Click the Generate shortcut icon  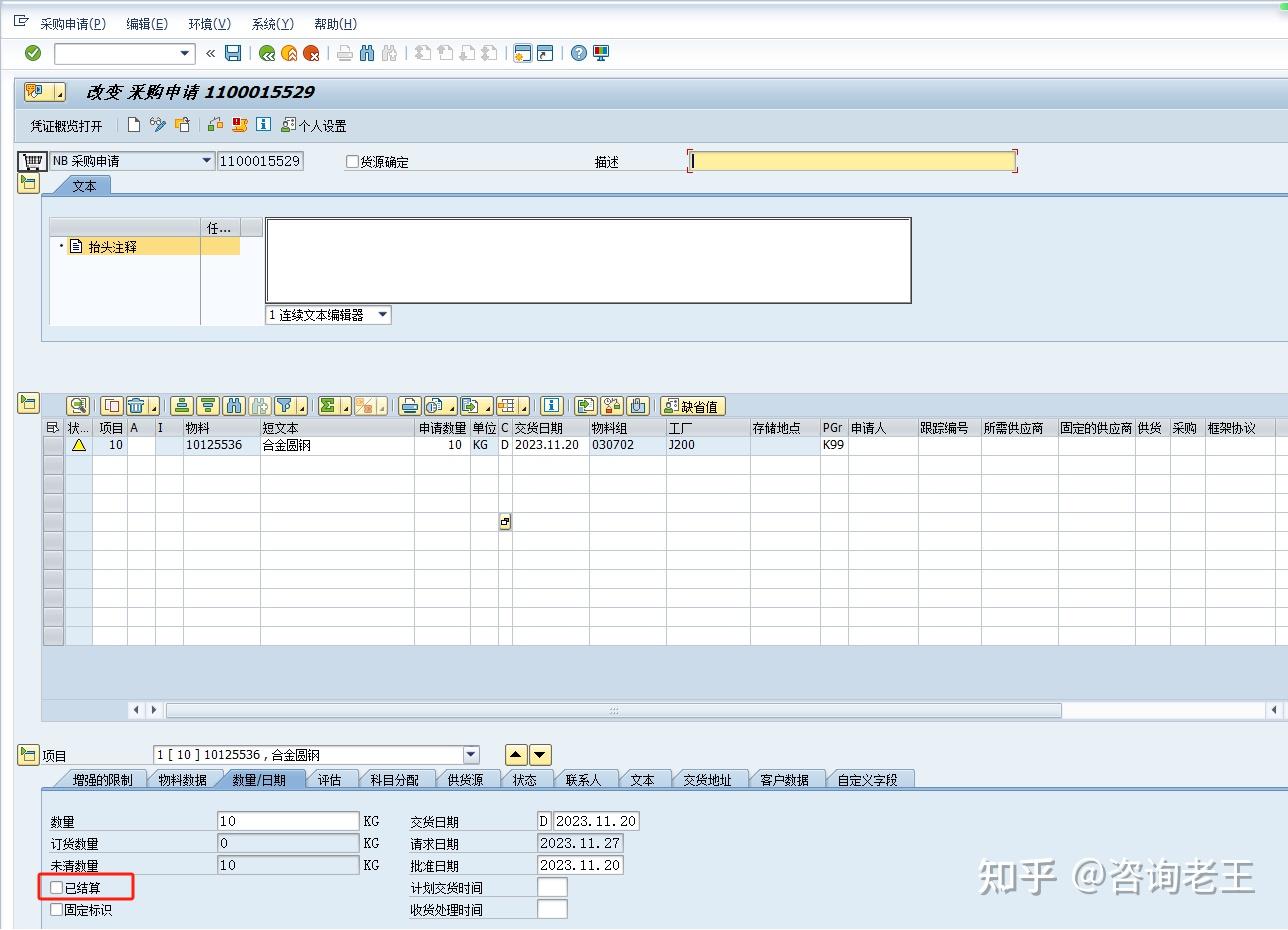tap(545, 53)
